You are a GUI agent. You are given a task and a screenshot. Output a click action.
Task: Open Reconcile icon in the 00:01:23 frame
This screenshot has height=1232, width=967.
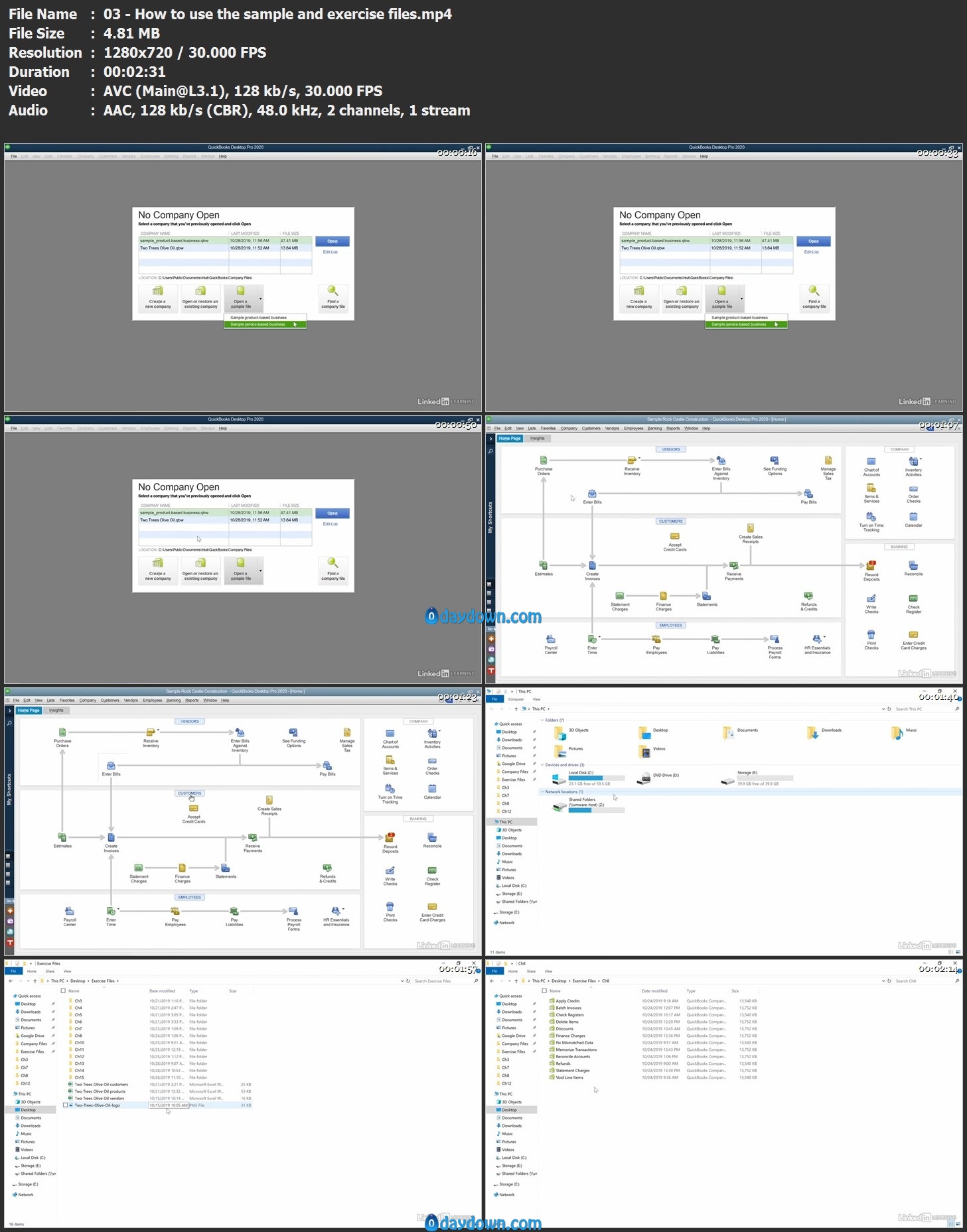pyautogui.click(x=432, y=837)
